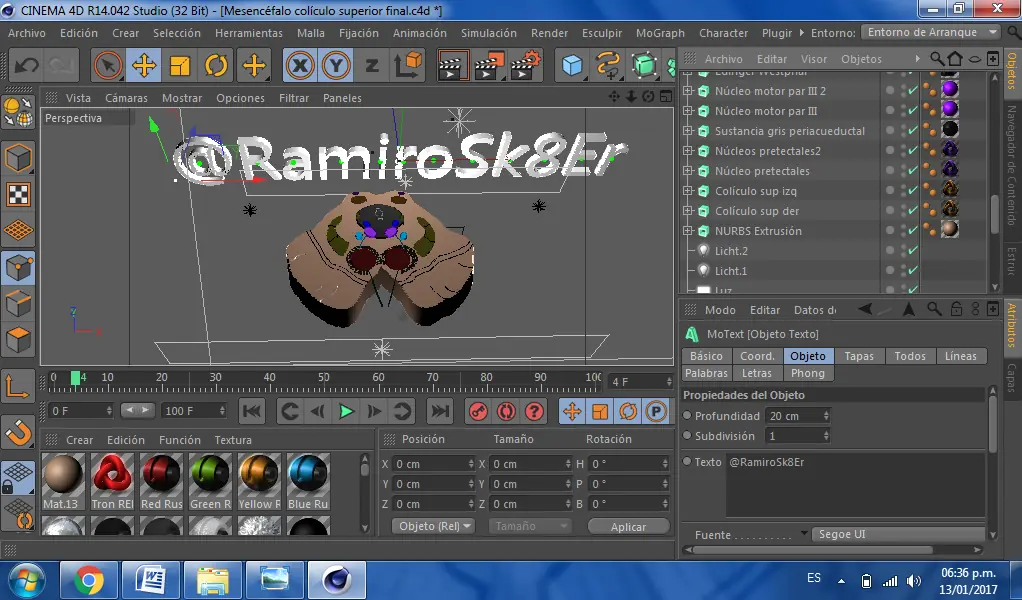Open the Windows Start menu

coord(26,580)
